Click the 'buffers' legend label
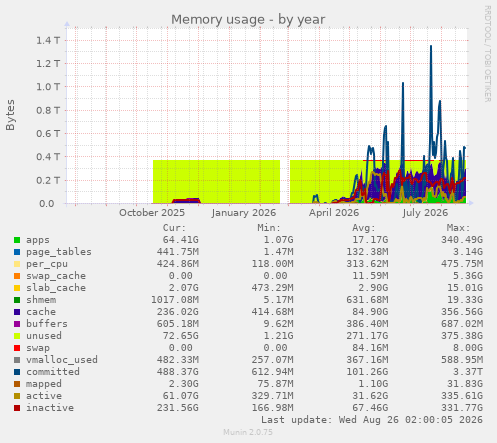Viewport: 497px width, 443px height. 47,324
